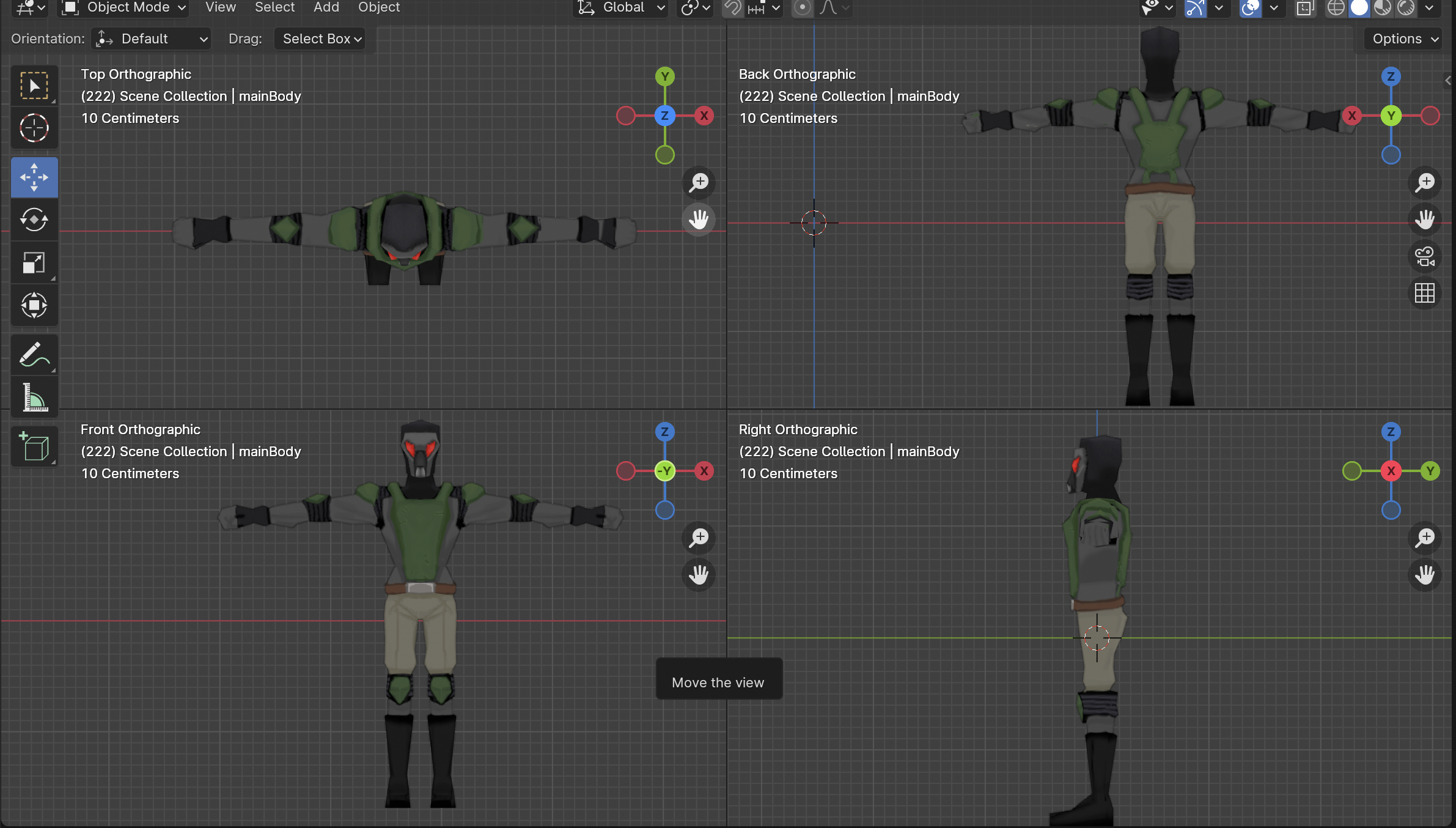Switch to Wireframe viewport shading
This screenshot has width=1456, height=828.
(x=1336, y=8)
